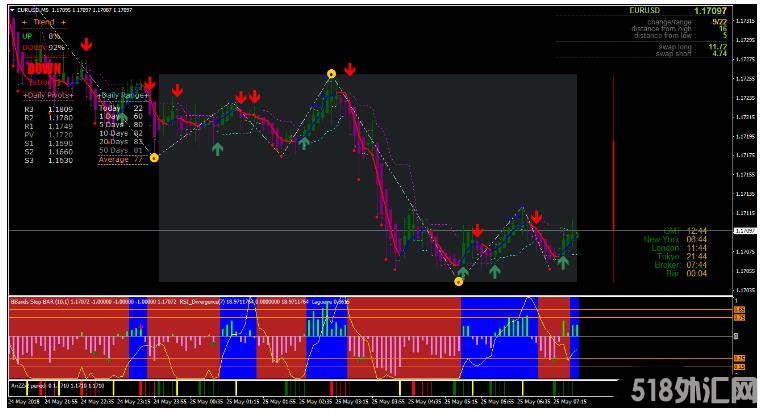The image size is (765, 414).
Task: Click the '10 Days 82' range row
Action: (121, 133)
